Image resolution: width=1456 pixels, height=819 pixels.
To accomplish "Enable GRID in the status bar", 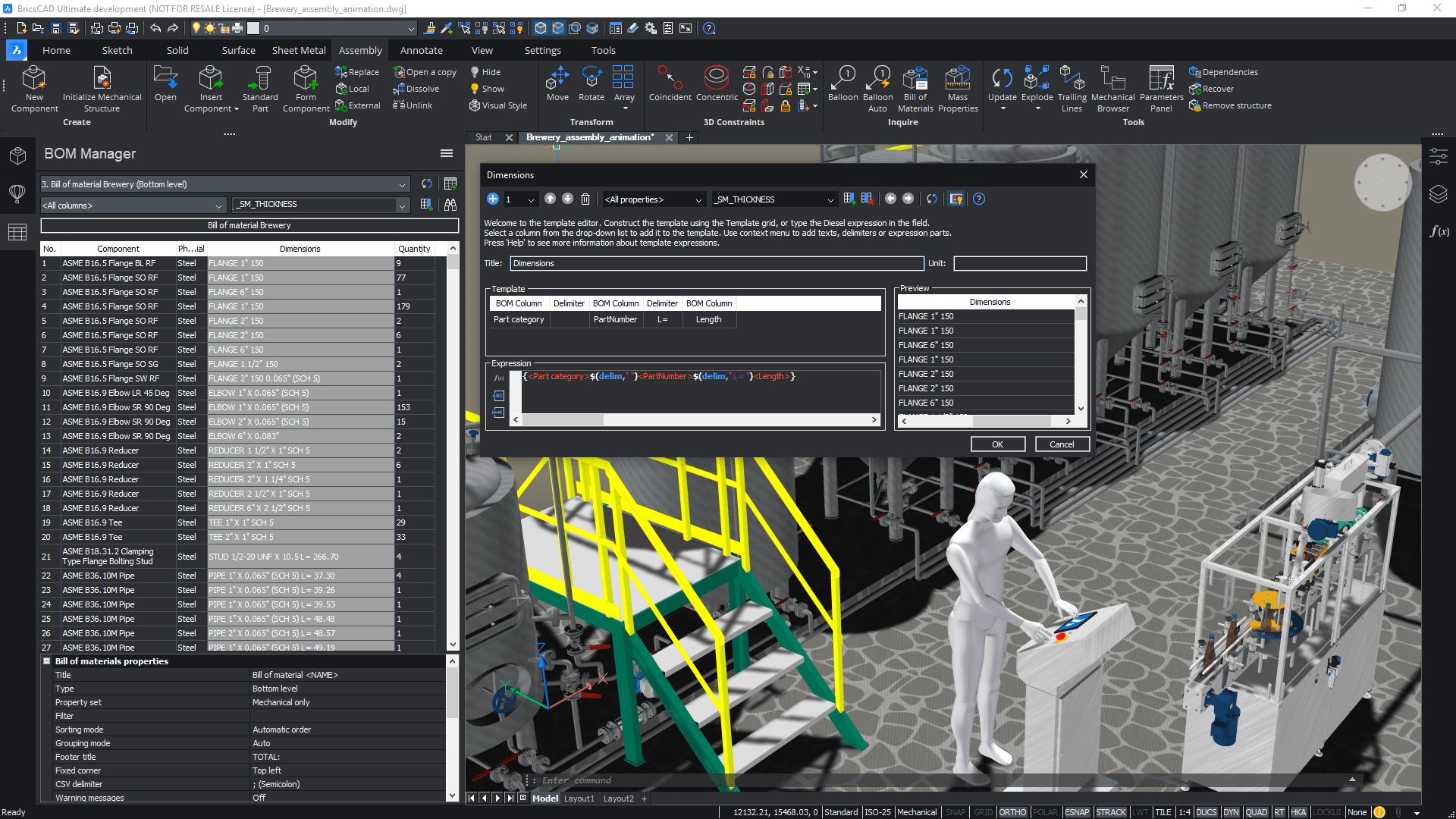I will coord(983,812).
